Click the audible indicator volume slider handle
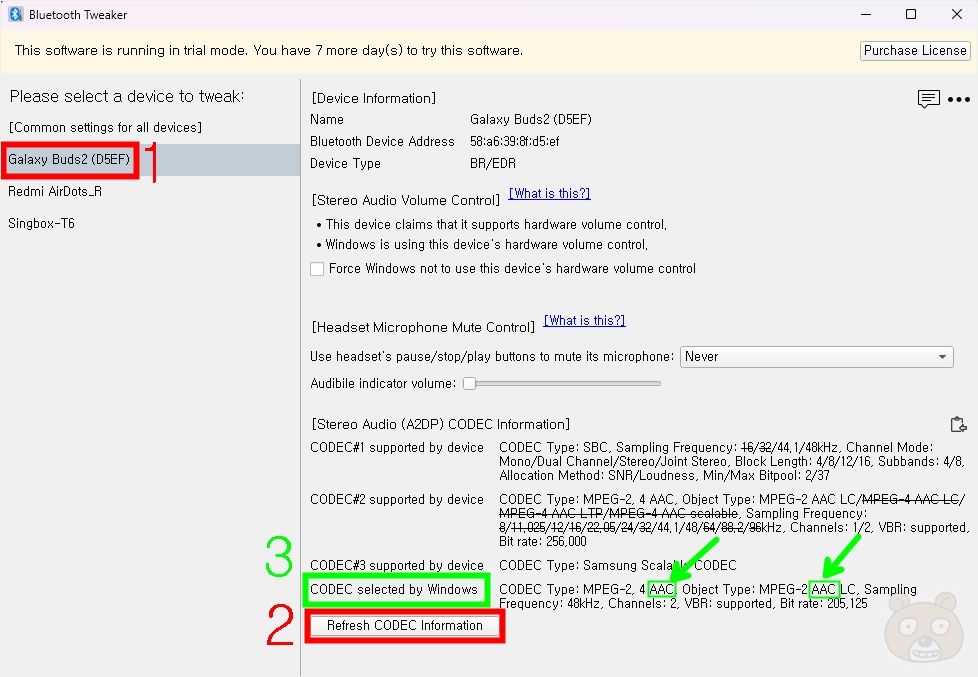 [470, 384]
